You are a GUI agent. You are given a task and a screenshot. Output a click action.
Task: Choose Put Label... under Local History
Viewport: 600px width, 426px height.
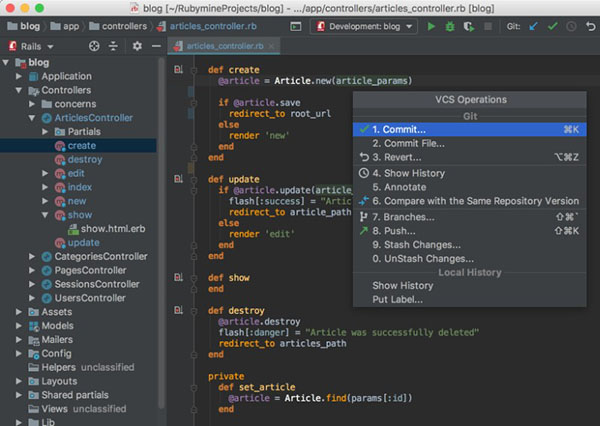coord(470,299)
